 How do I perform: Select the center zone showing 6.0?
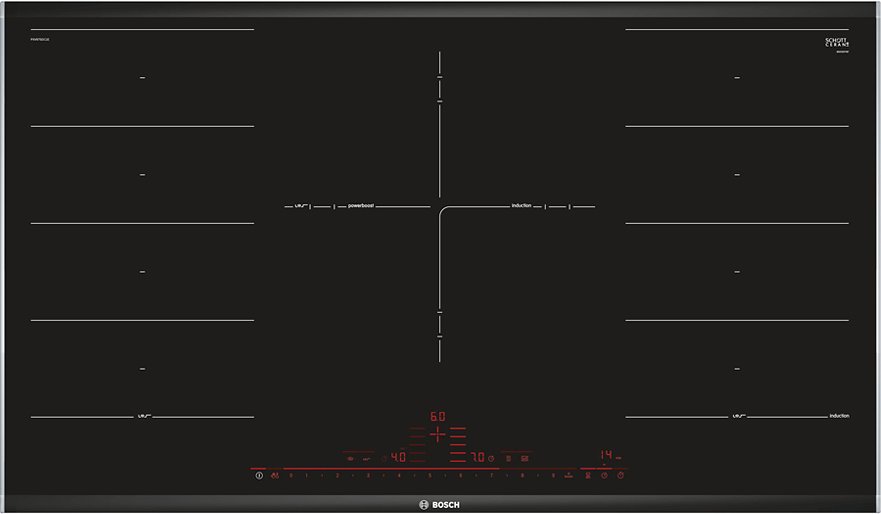[x=438, y=416]
